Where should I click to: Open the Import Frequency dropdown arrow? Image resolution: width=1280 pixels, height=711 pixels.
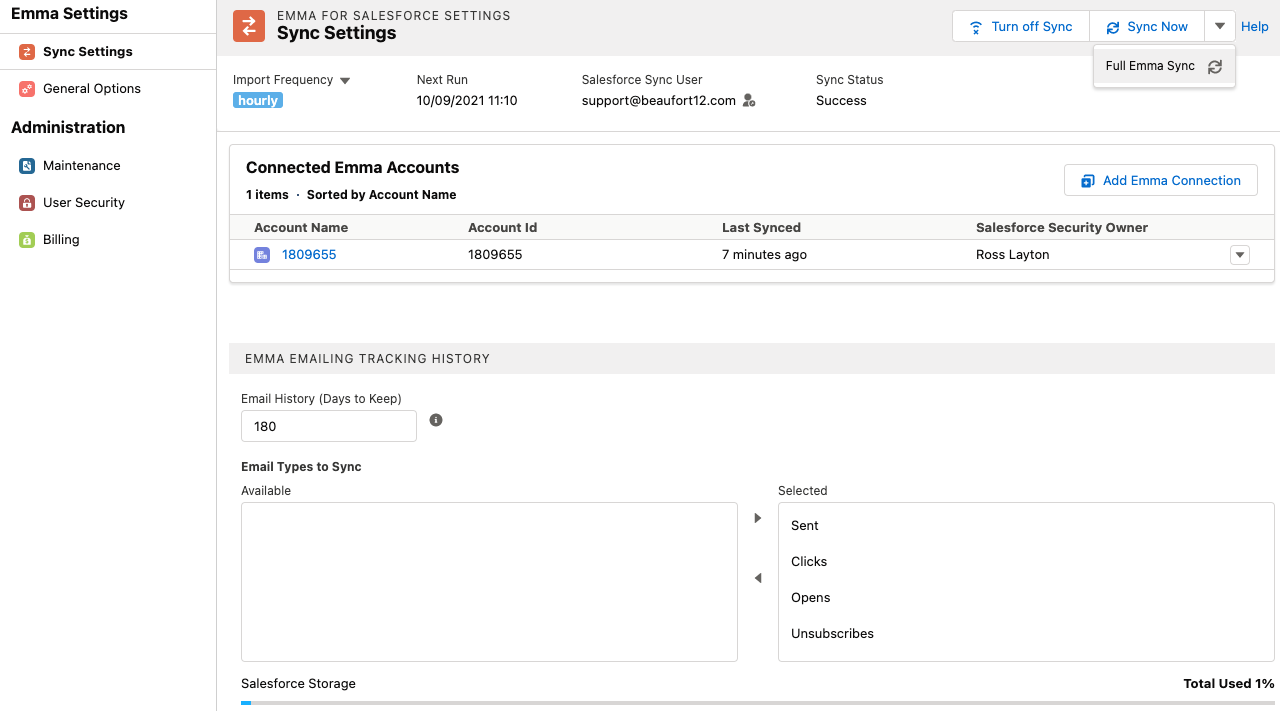tap(345, 80)
